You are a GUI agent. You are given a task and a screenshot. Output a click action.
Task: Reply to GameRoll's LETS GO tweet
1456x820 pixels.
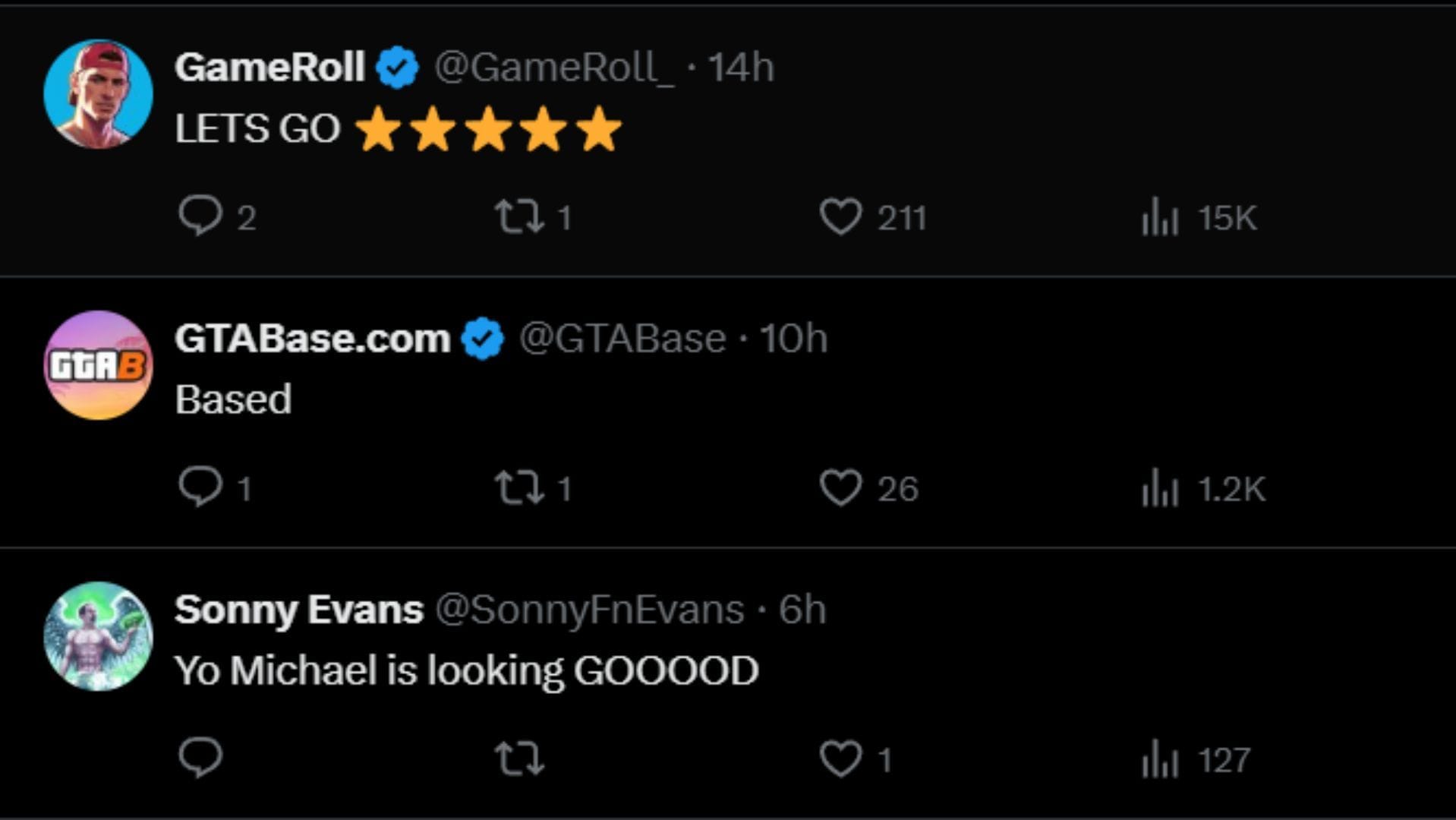[x=200, y=216]
